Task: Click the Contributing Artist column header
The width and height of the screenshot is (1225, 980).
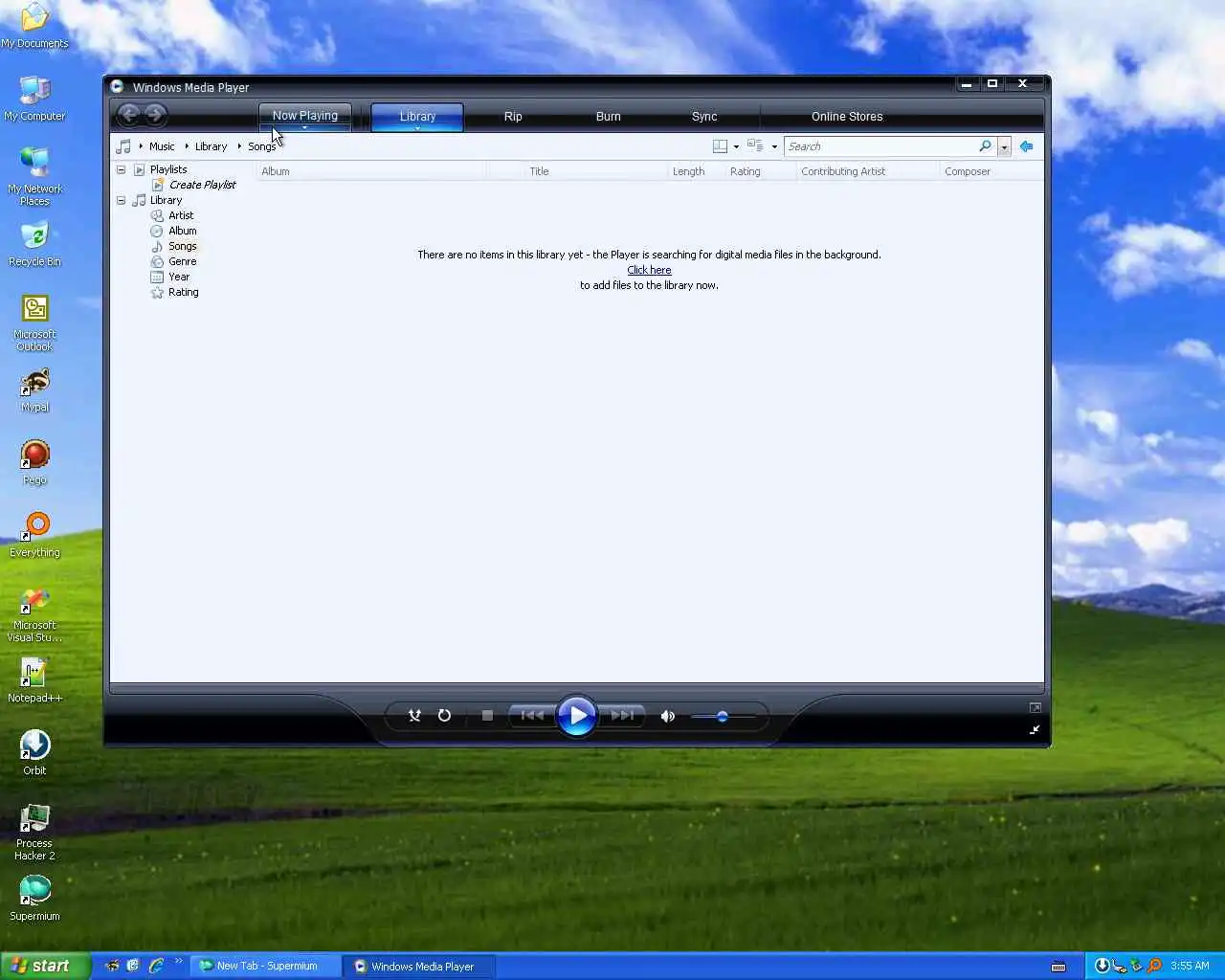Action: pyautogui.click(x=867, y=171)
